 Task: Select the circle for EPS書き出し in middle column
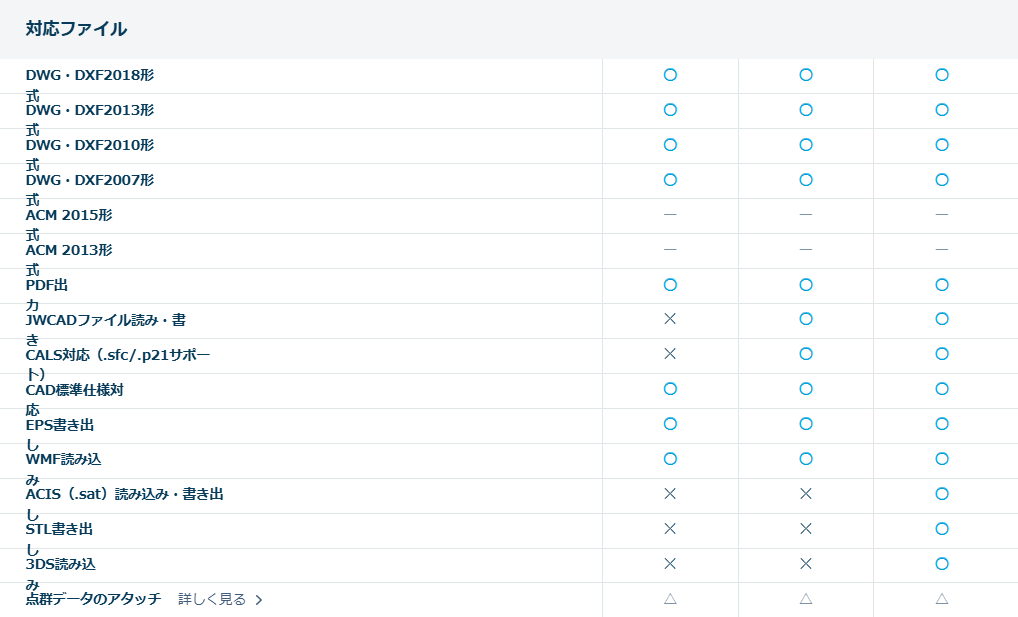[806, 424]
